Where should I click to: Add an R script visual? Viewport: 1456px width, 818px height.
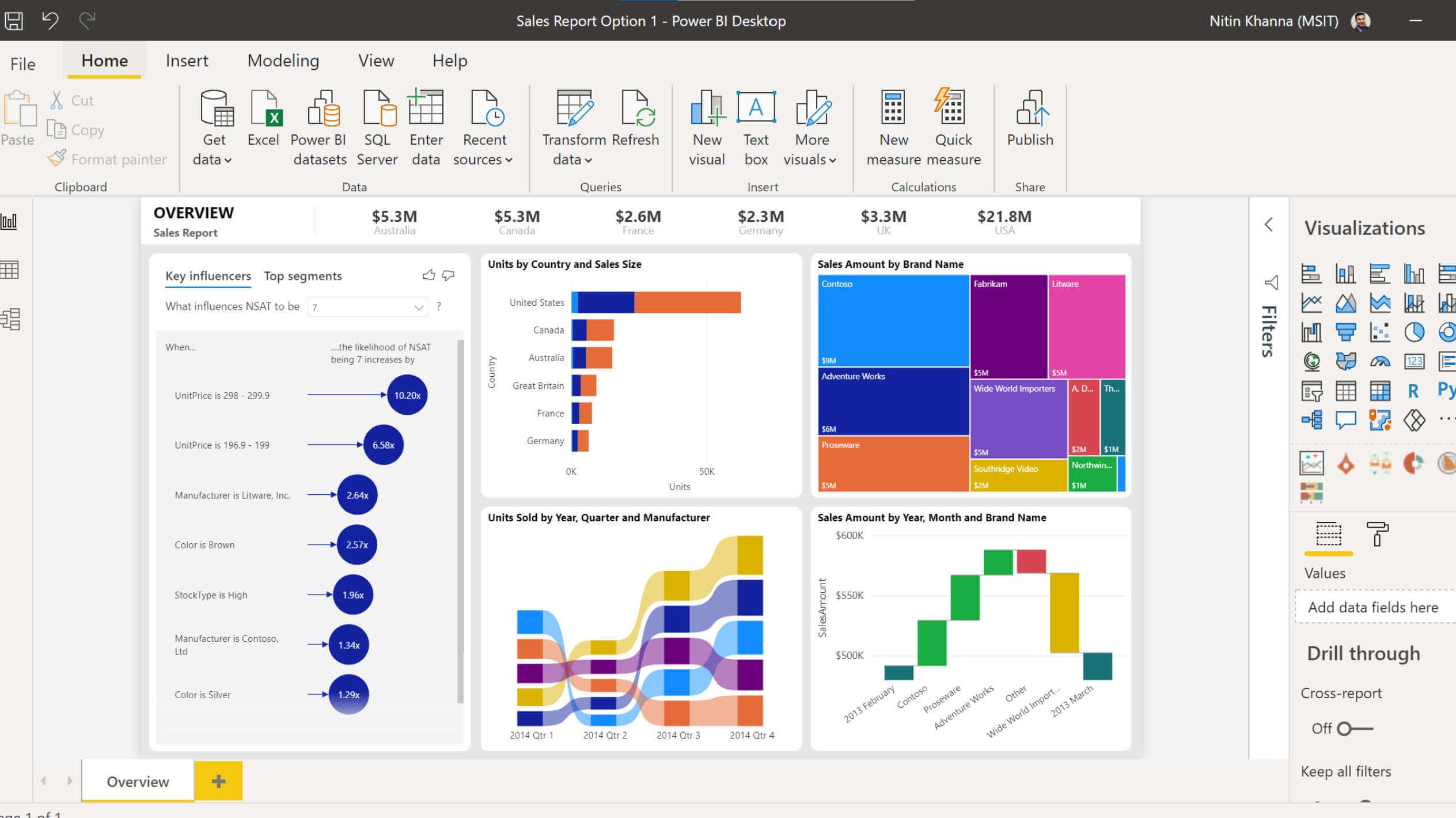(1412, 390)
